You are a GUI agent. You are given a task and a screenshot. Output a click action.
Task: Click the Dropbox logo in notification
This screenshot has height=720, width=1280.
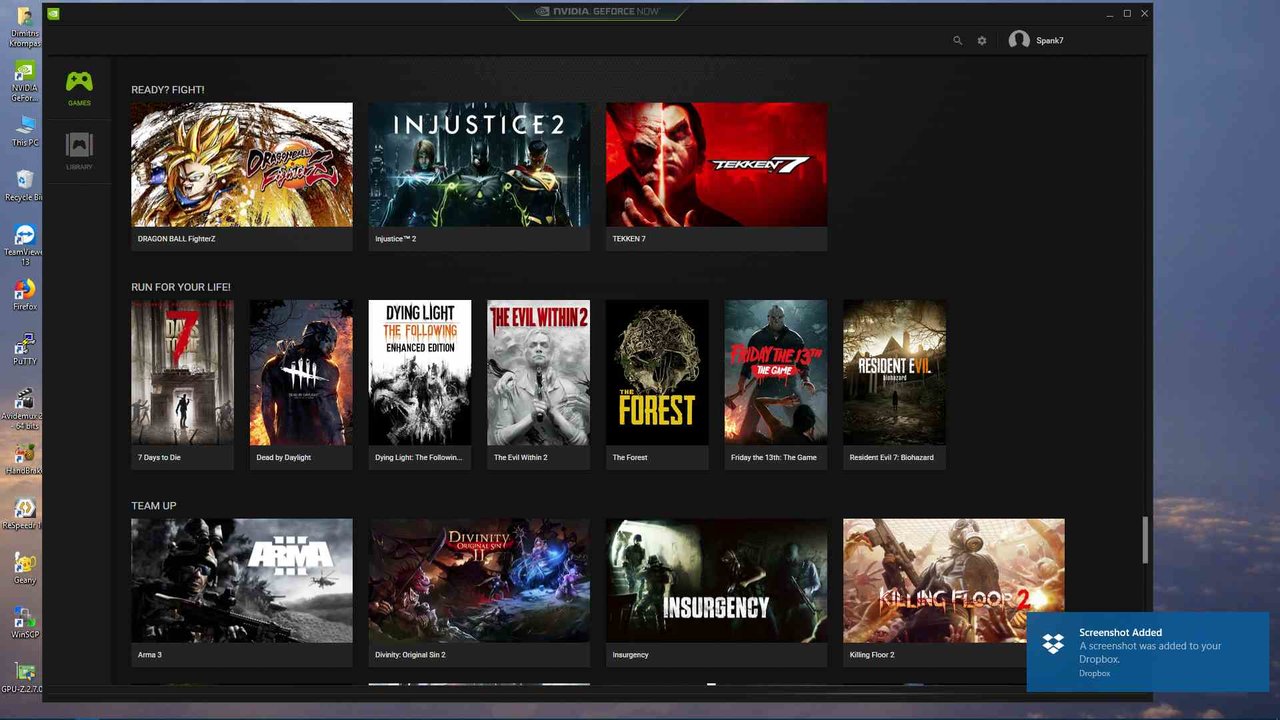(1053, 644)
